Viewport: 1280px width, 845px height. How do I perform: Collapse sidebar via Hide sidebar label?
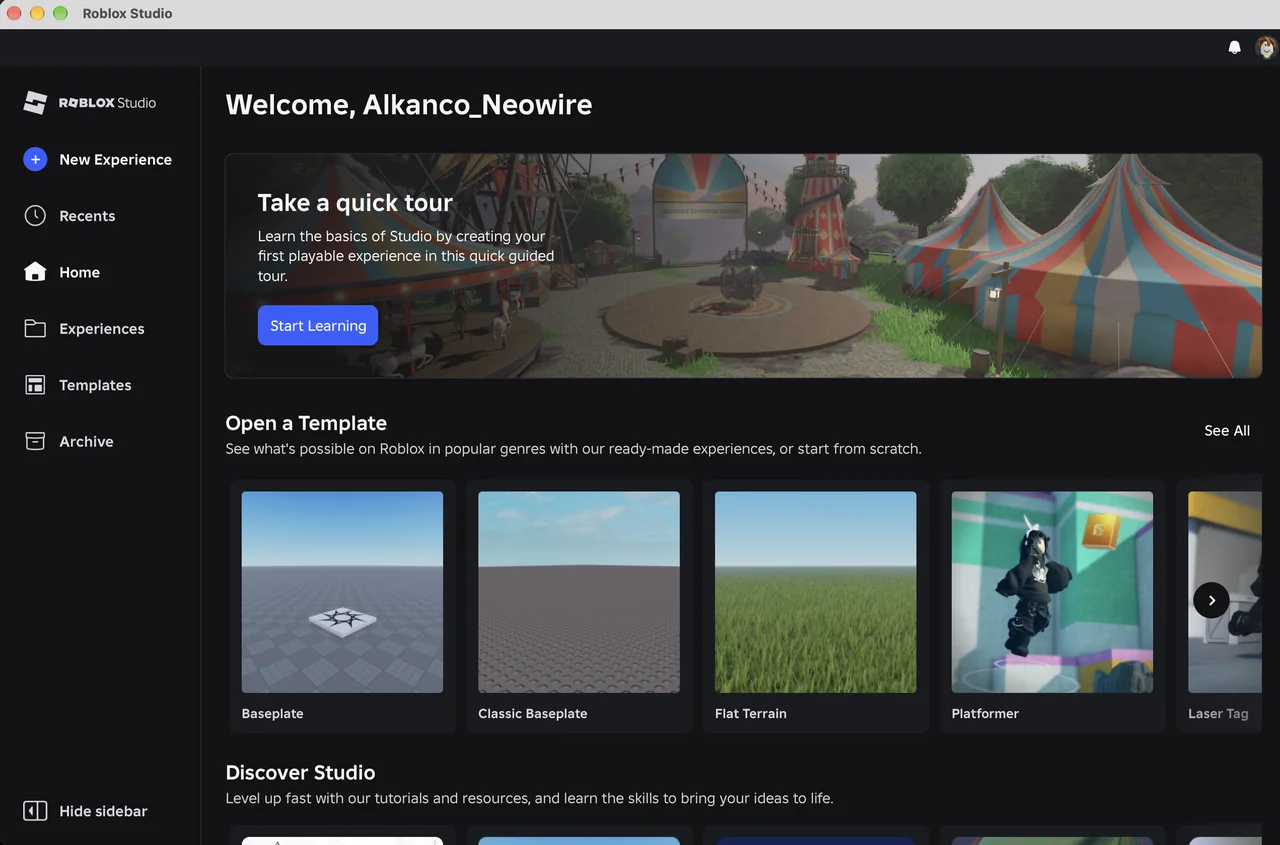[x=103, y=811]
